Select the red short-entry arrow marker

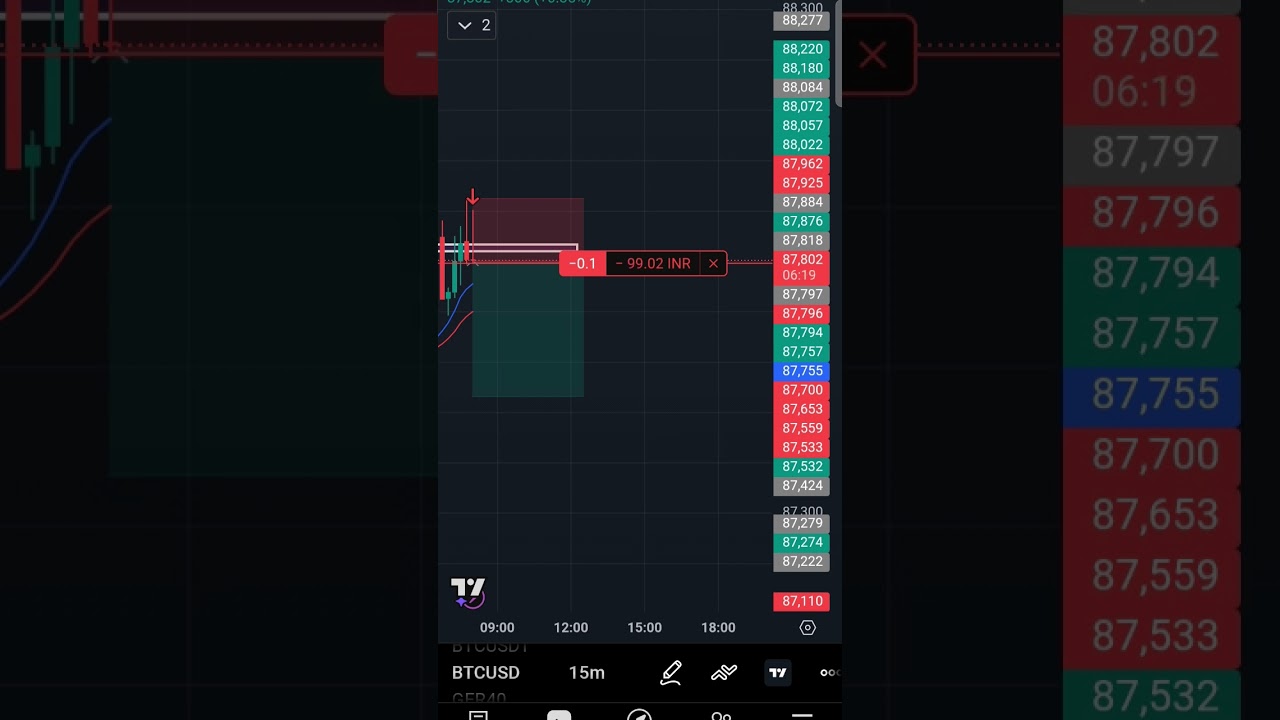click(x=473, y=196)
